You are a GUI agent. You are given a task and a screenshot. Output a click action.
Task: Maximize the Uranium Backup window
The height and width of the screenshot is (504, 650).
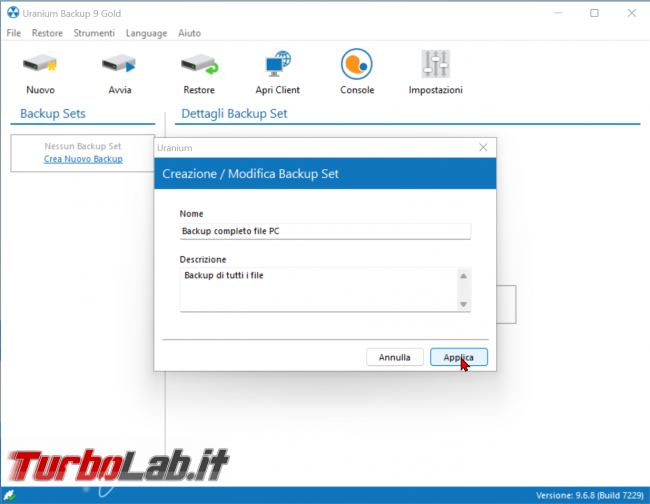coord(594,13)
